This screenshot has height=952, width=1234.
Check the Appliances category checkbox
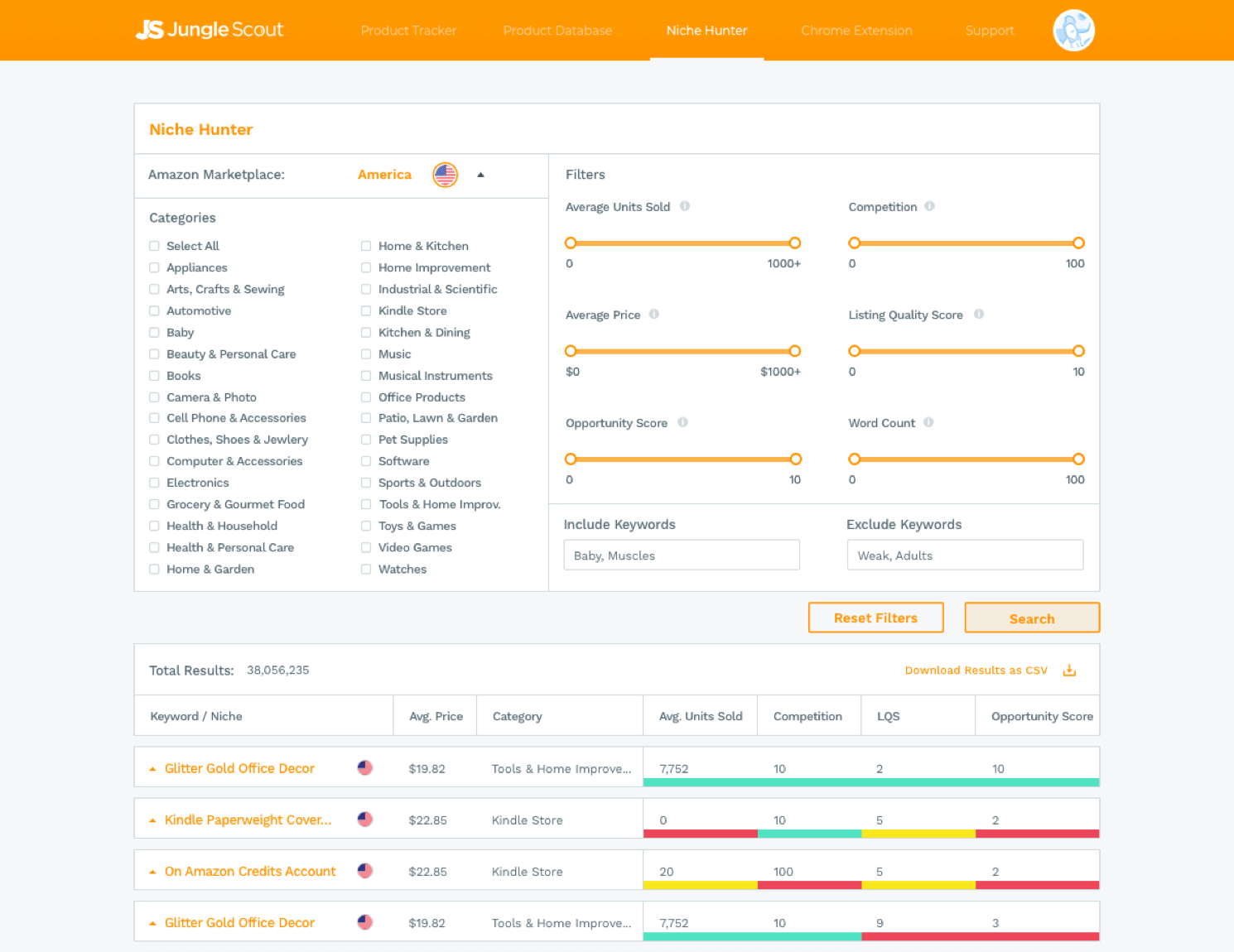click(154, 267)
